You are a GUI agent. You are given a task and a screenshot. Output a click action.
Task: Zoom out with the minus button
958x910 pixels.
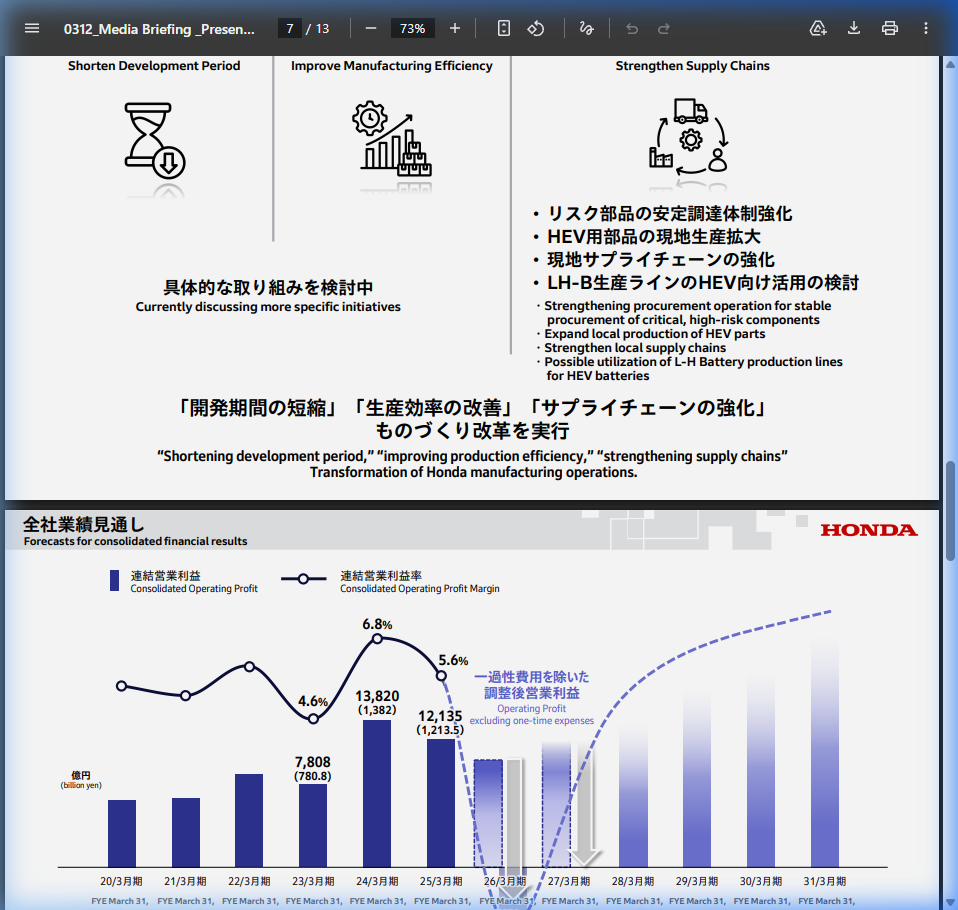(x=370, y=28)
